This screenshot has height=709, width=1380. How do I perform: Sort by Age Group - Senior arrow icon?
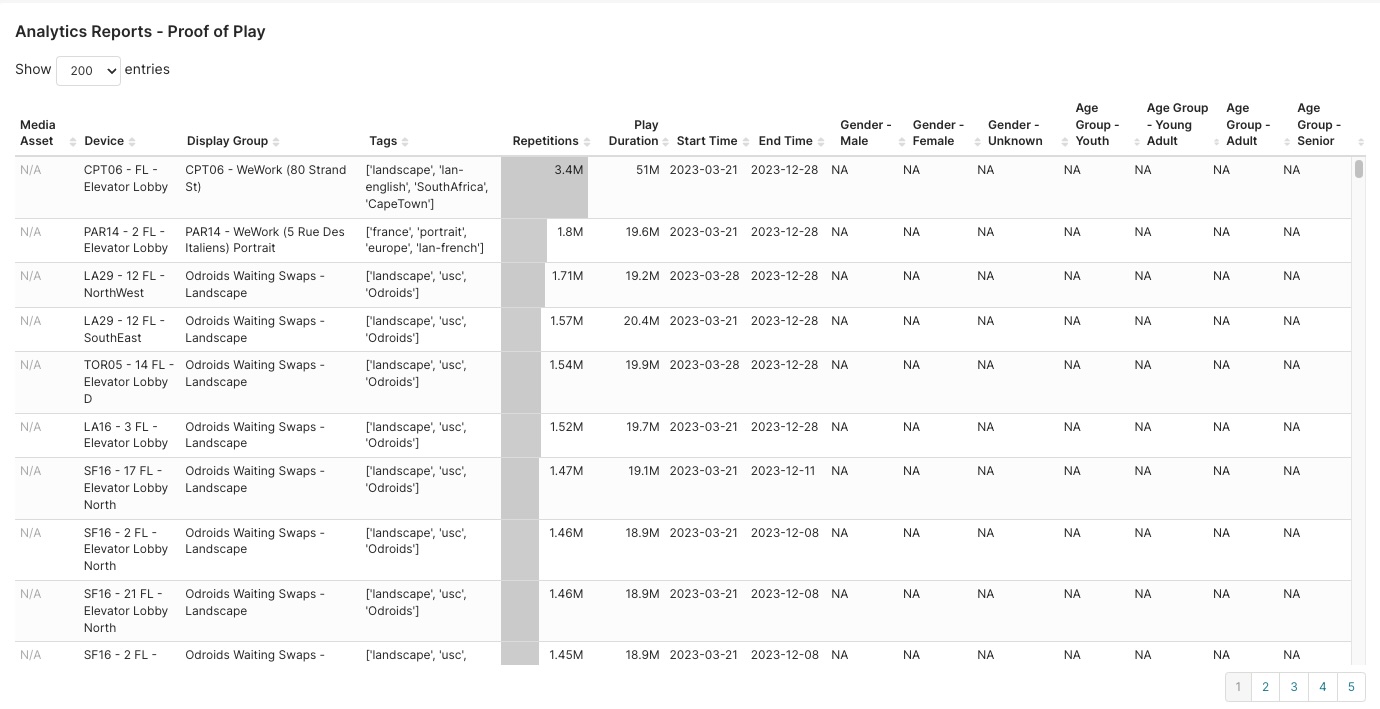[x=1359, y=142]
